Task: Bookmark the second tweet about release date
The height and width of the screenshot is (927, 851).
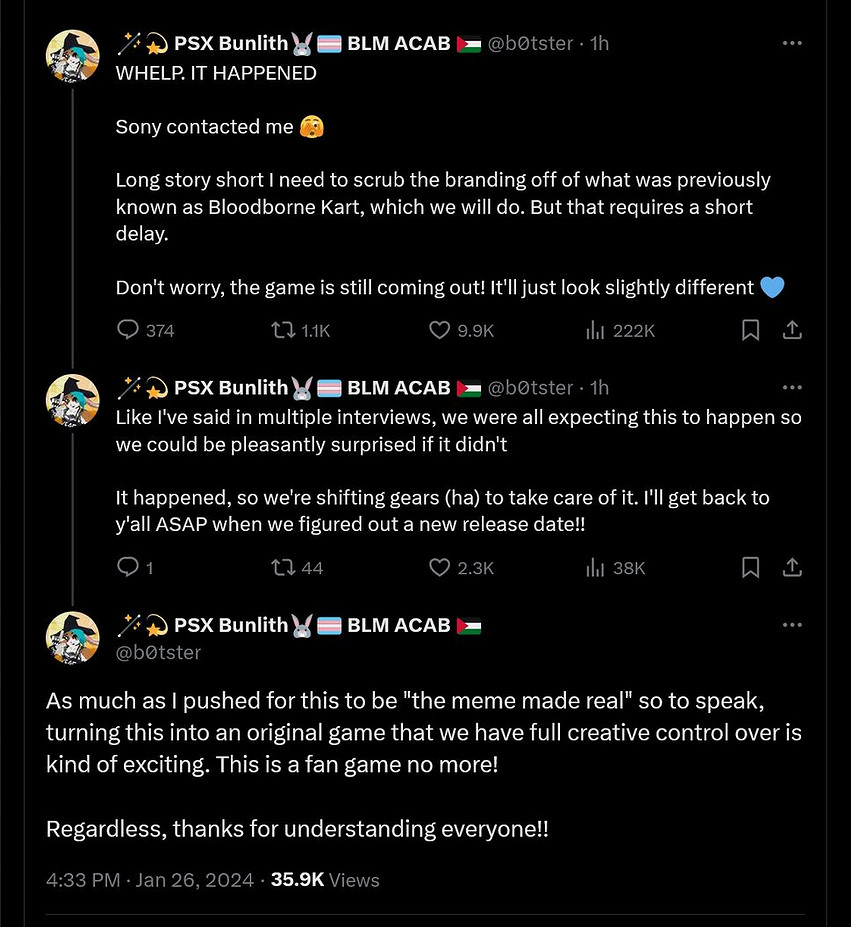Action: 750,567
